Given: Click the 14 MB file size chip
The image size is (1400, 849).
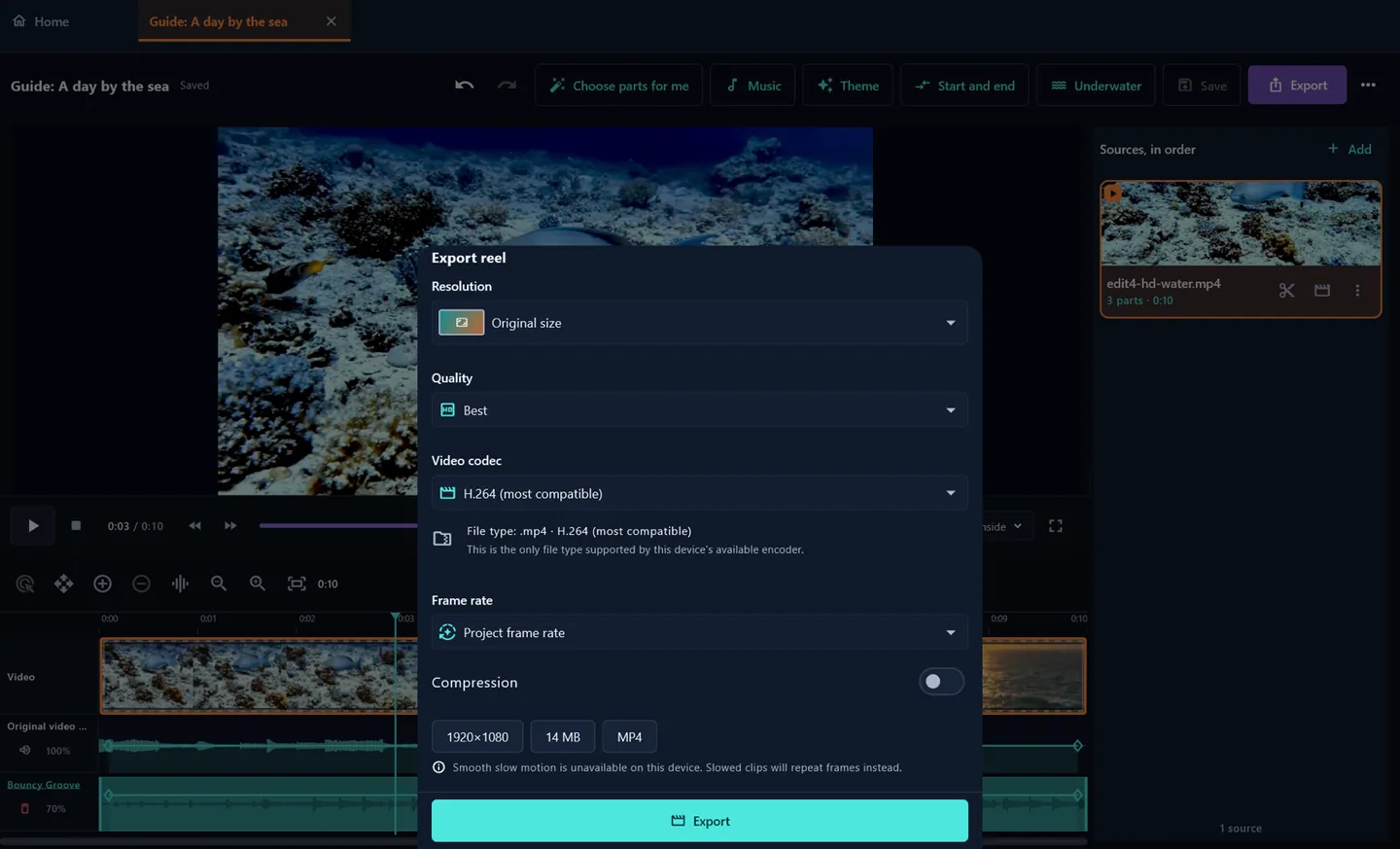Looking at the screenshot, I should pos(563,737).
